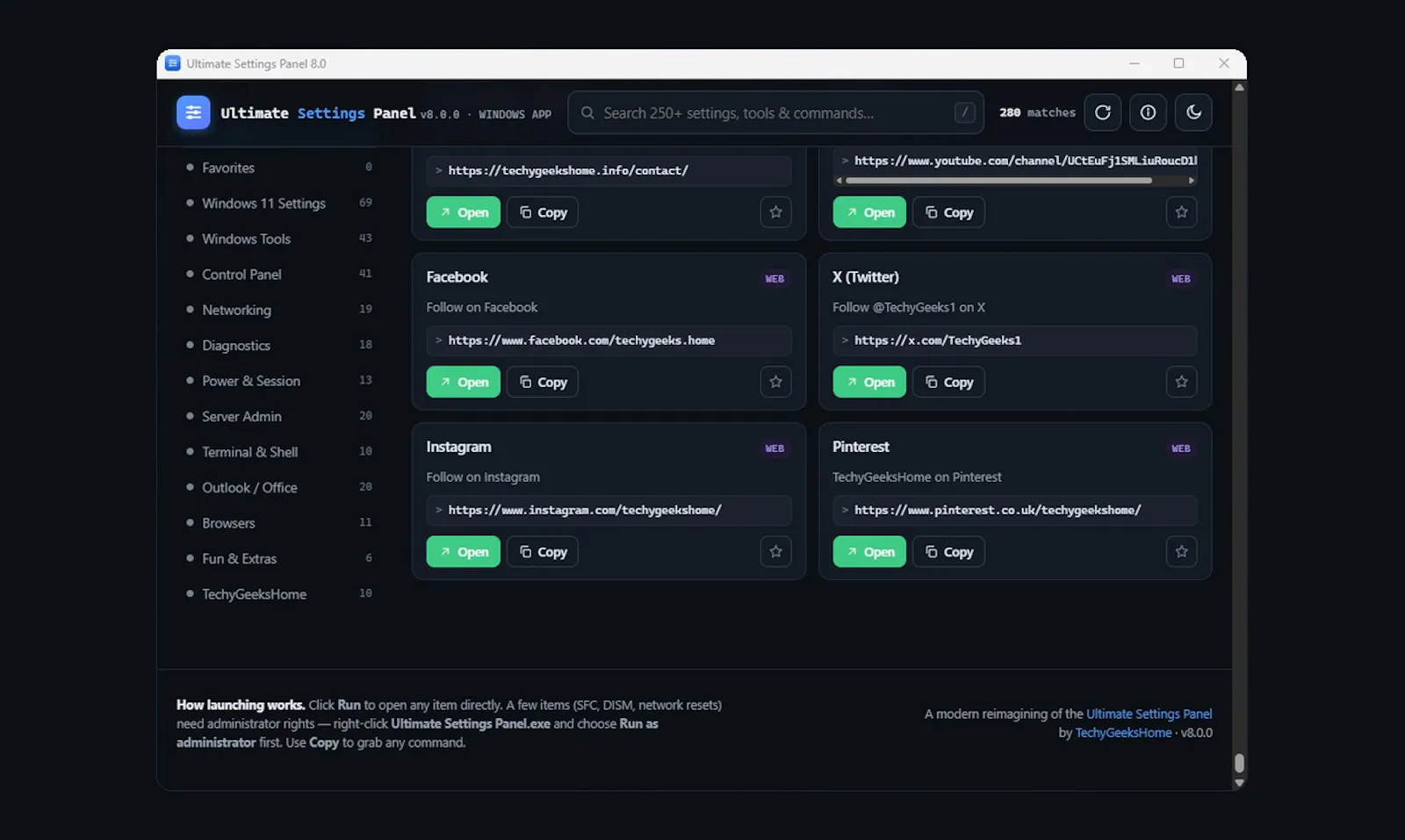Click the Facebook URL command text
The height and width of the screenshot is (840, 1405).
(x=581, y=341)
